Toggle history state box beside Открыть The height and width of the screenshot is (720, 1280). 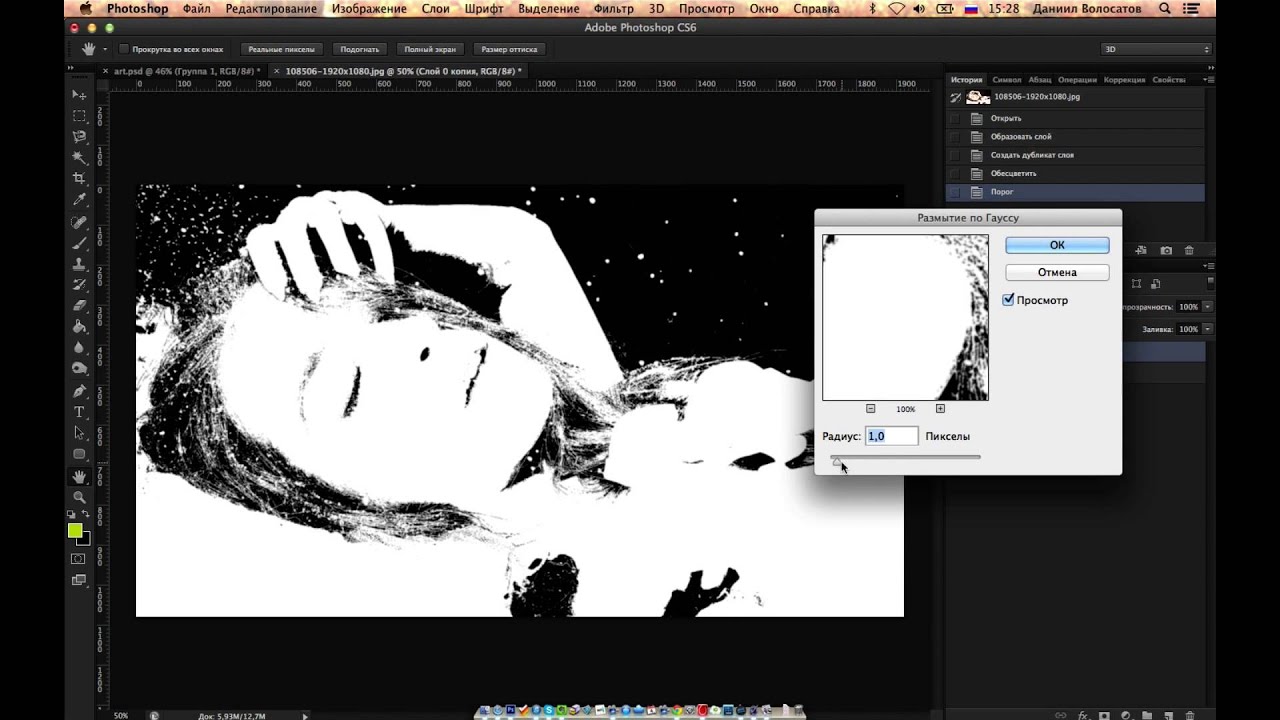[954, 118]
